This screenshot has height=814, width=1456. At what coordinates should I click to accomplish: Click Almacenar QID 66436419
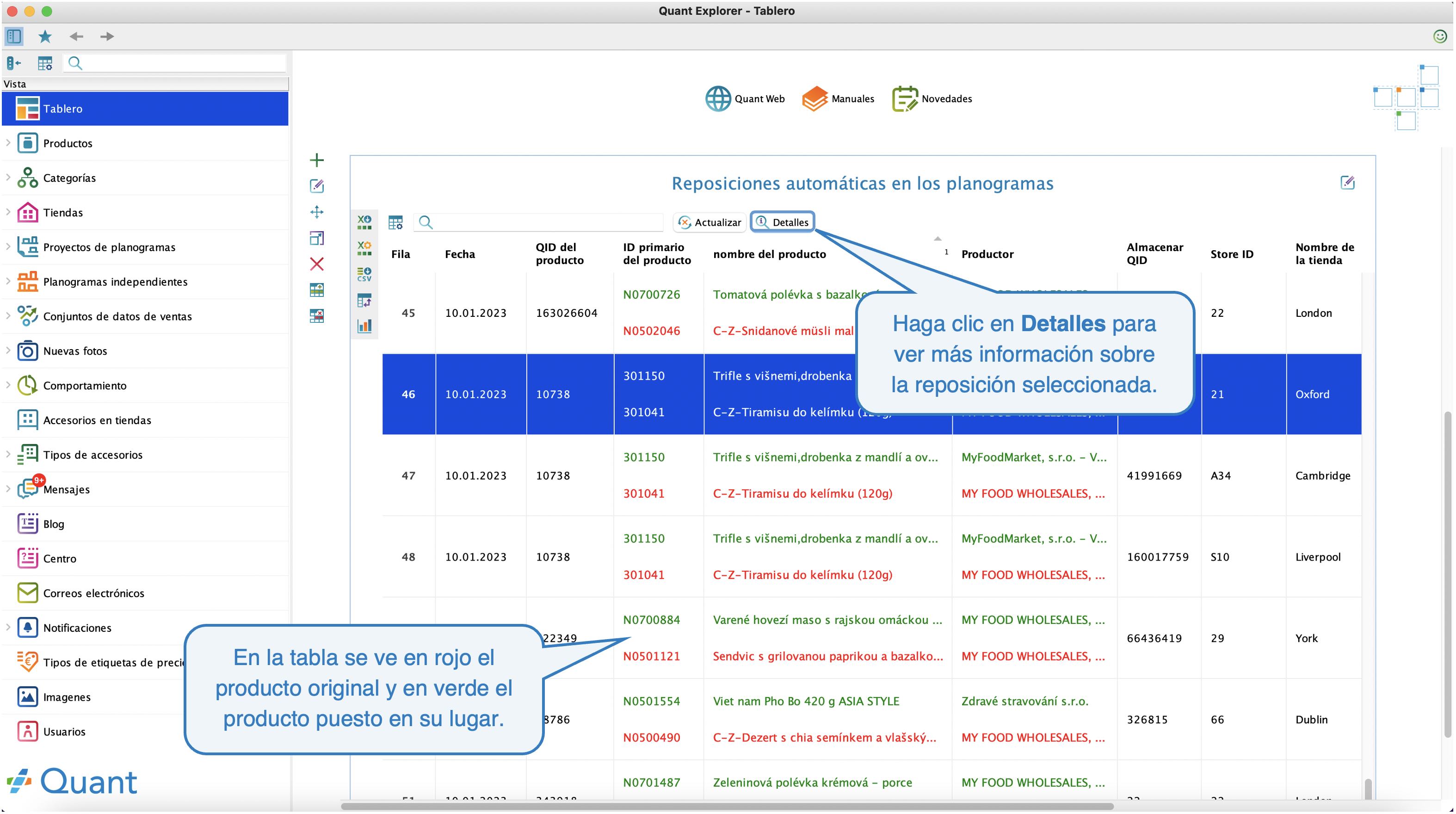pos(1154,638)
